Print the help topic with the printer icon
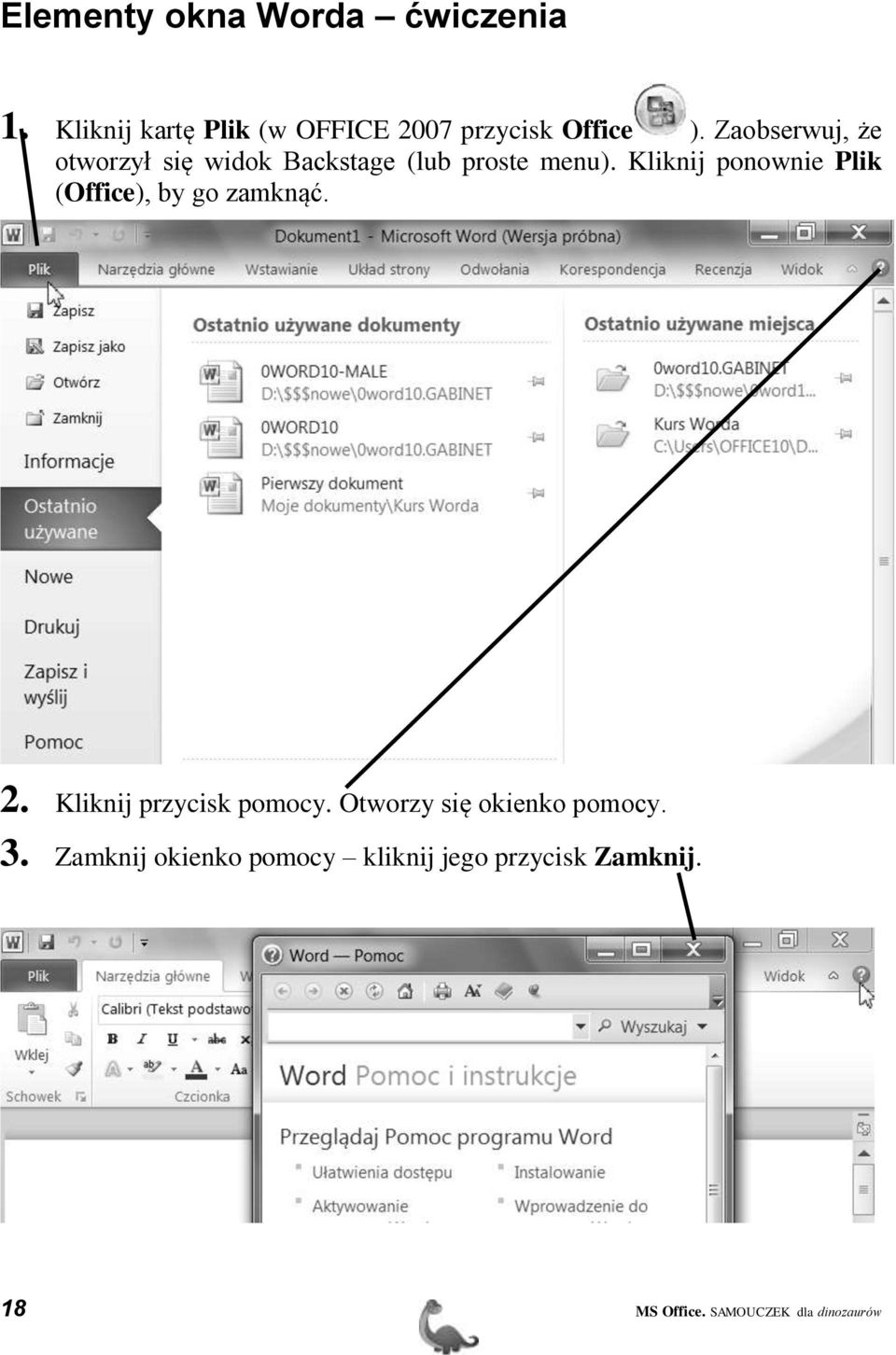The image size is (896, 1355). pos(442,991)
